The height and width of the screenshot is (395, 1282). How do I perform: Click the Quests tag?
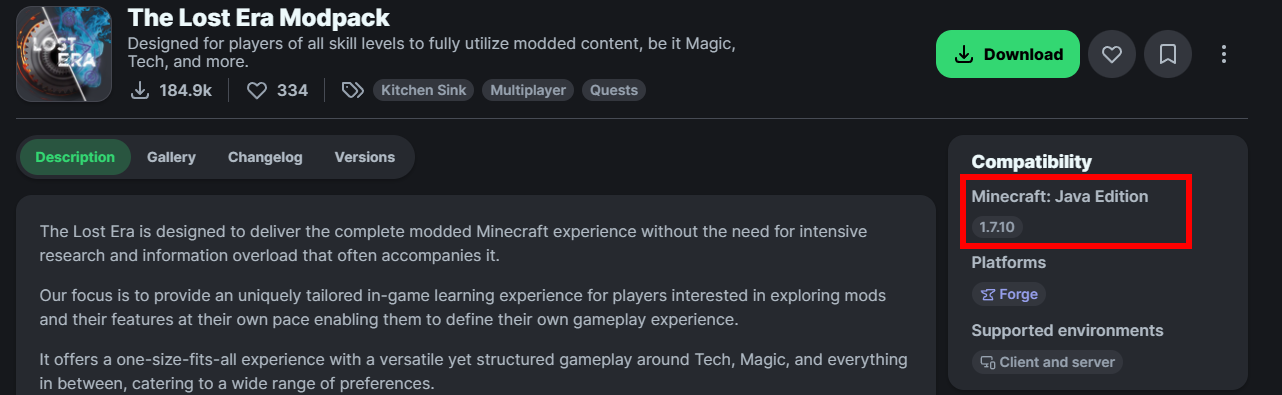[x=614, y=90]
